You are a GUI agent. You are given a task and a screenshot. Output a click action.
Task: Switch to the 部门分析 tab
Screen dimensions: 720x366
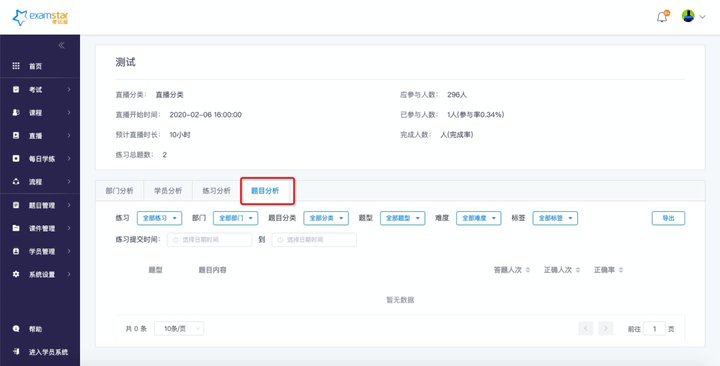(119, 191)
